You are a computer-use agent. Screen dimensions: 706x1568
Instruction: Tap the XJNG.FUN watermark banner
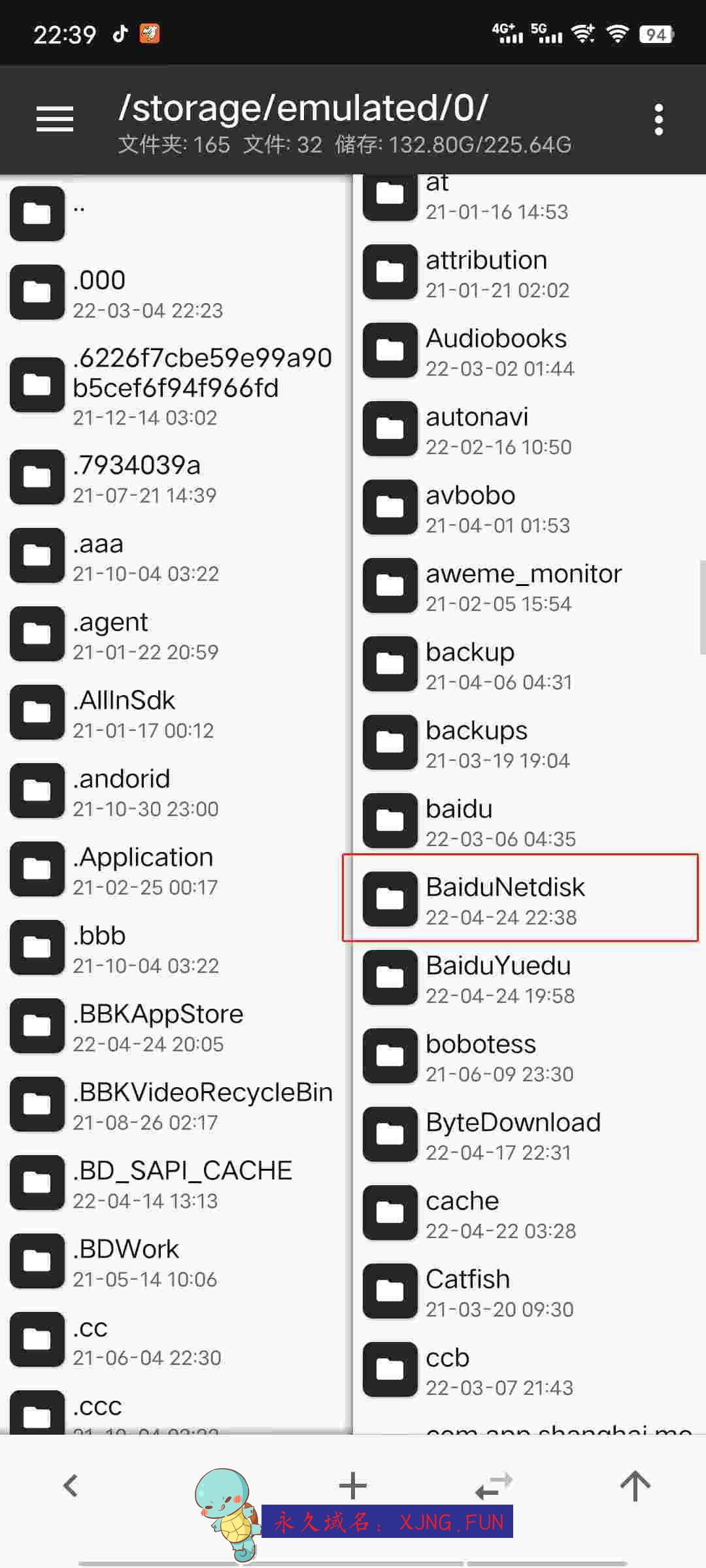(x=387, y=1522)
